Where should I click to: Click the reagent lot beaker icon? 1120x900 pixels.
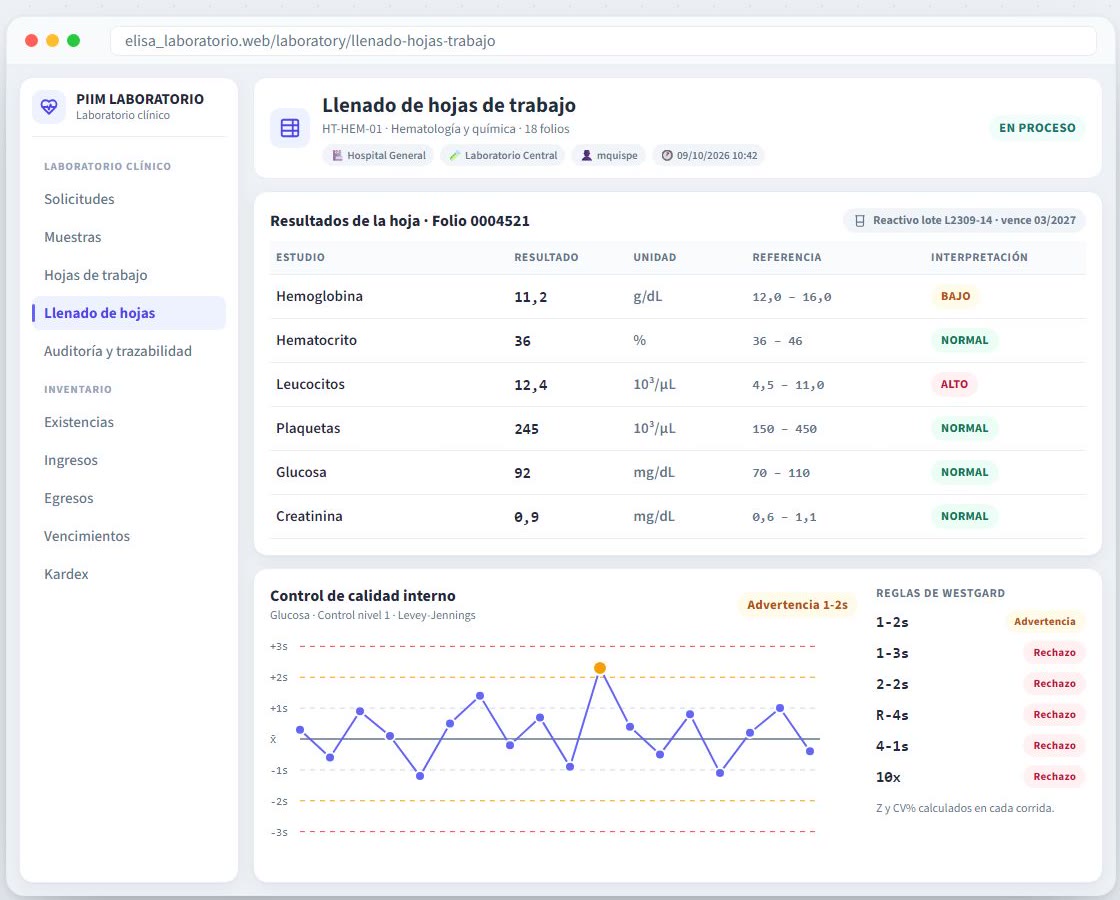pos(860,221)
